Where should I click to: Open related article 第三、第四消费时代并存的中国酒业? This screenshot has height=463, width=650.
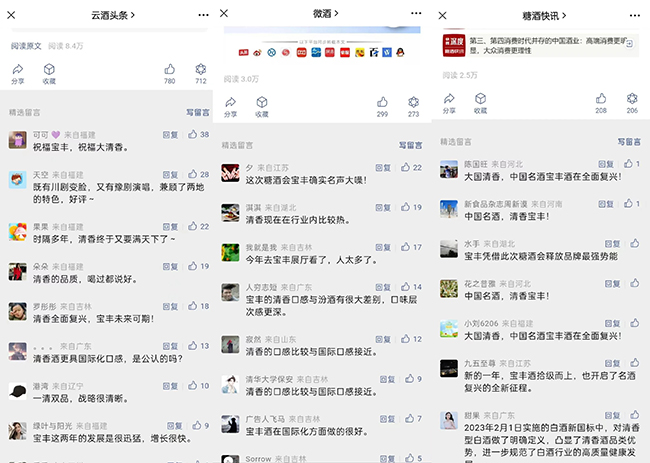(539, 46)
